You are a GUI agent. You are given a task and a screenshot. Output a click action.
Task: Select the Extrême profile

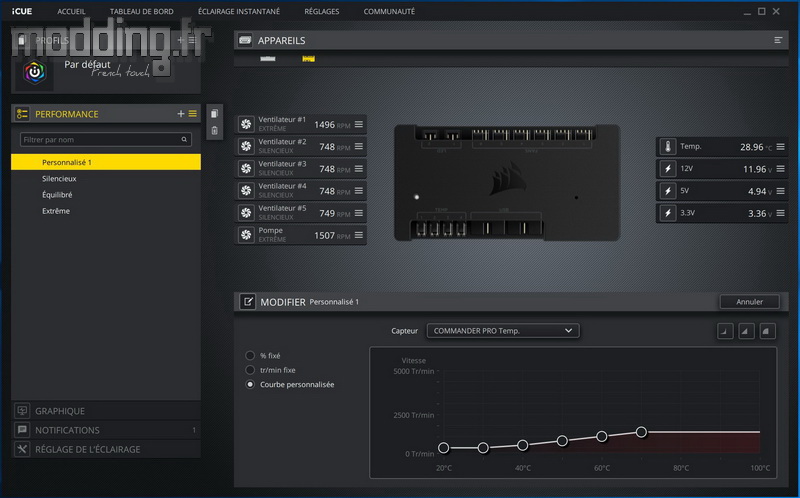point(106,211)
